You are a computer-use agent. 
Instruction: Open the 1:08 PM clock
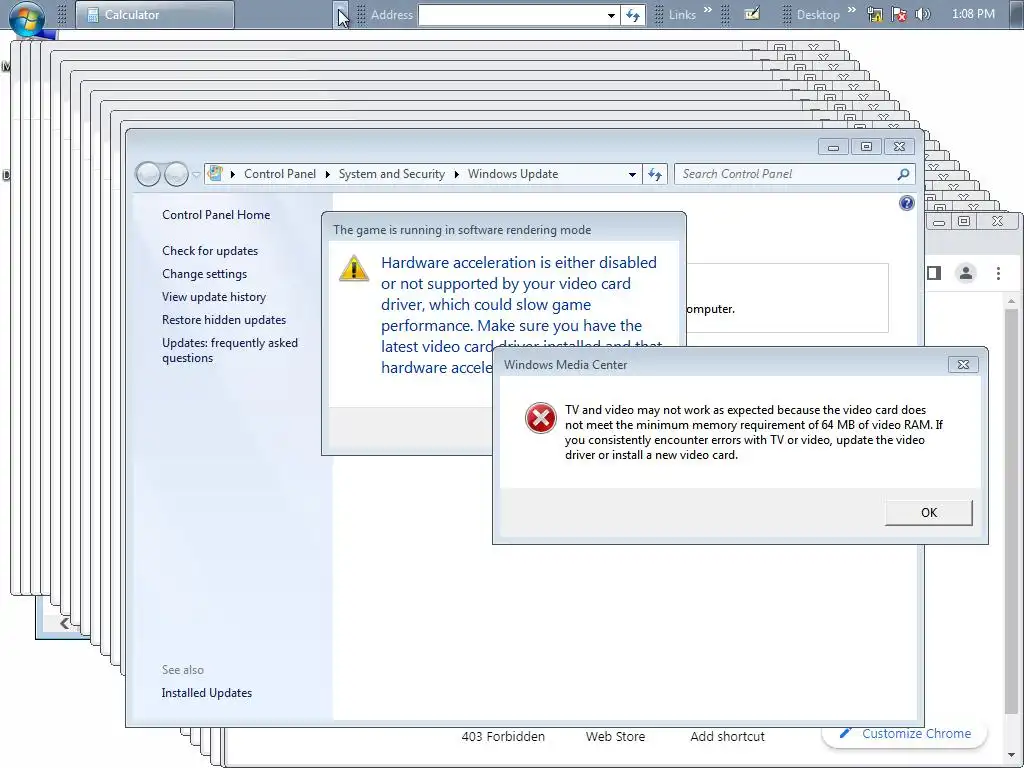coord(973,14)
